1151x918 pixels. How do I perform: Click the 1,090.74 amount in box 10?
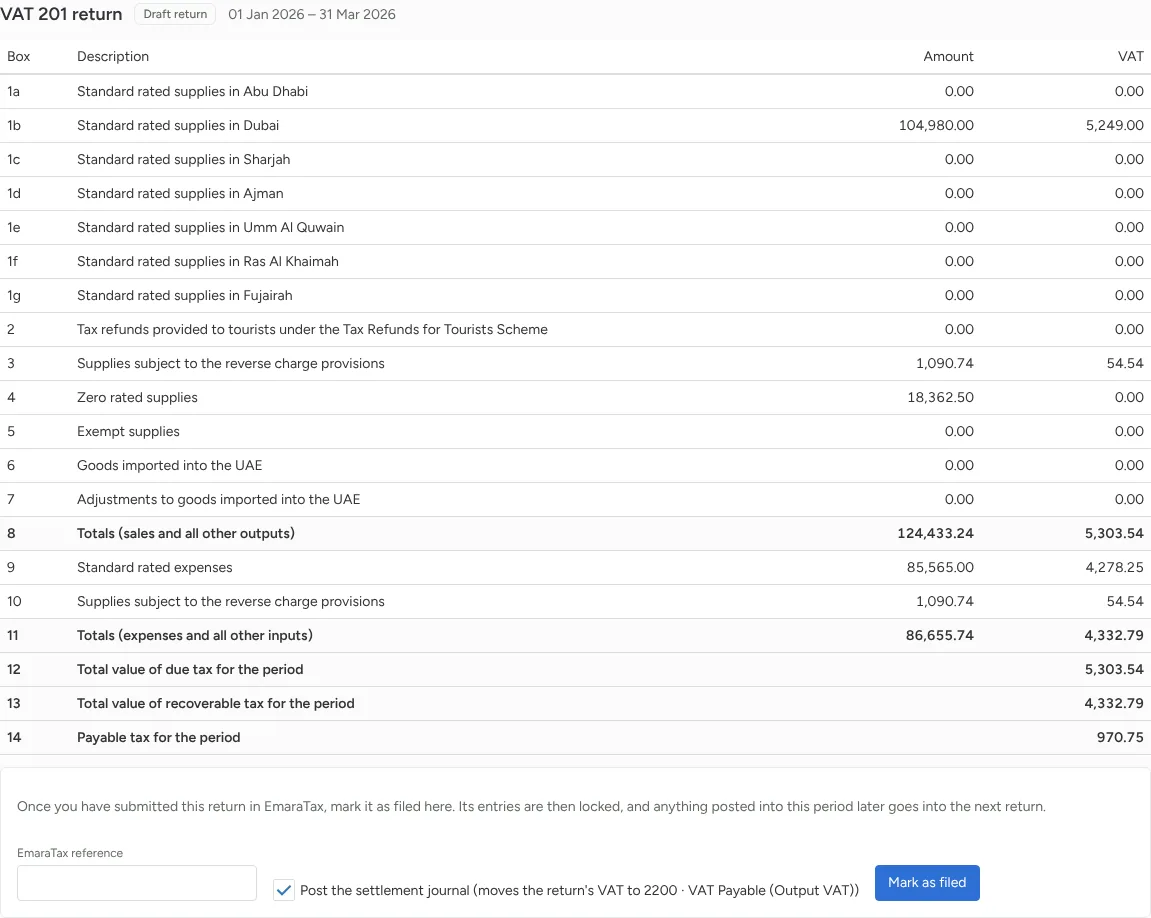pos(945,602)
